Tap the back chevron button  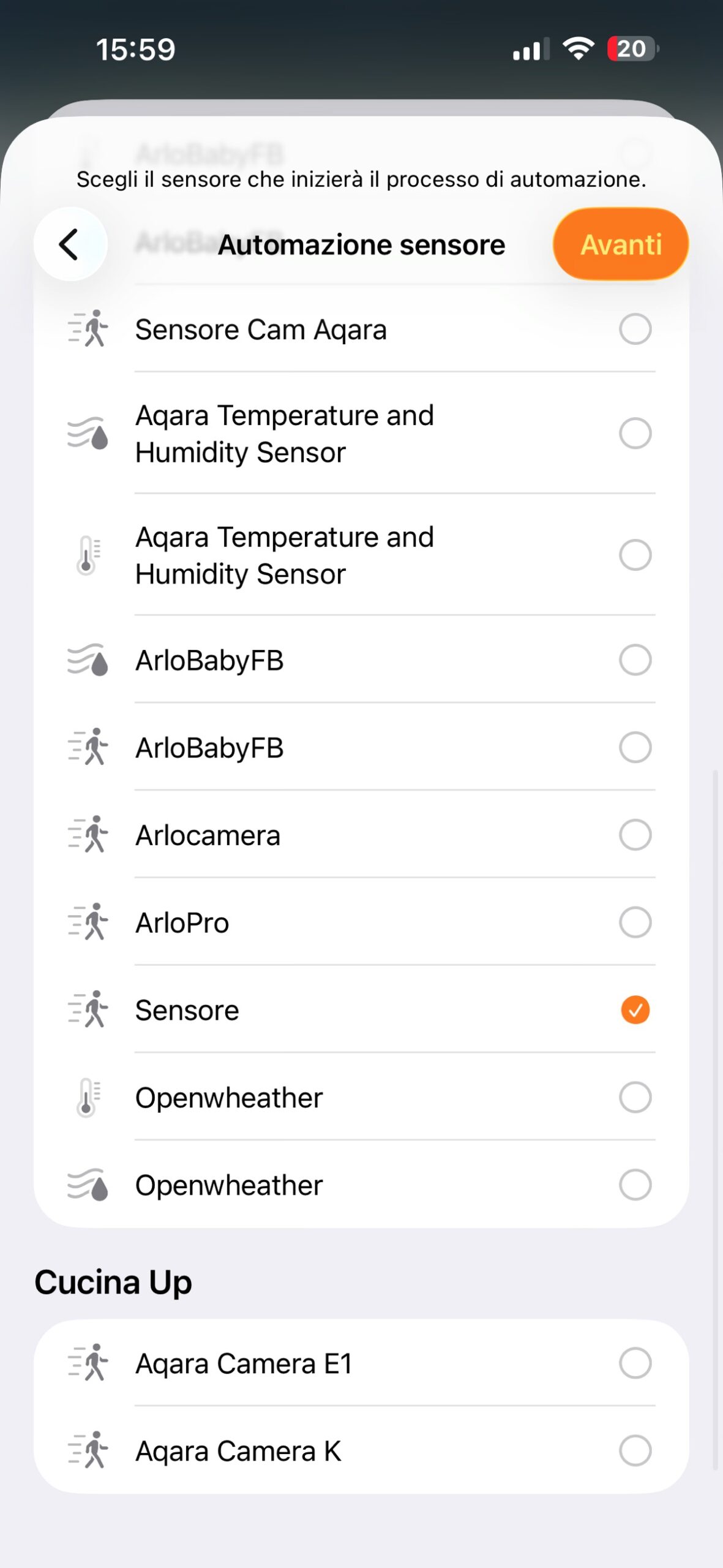[70, 244]
